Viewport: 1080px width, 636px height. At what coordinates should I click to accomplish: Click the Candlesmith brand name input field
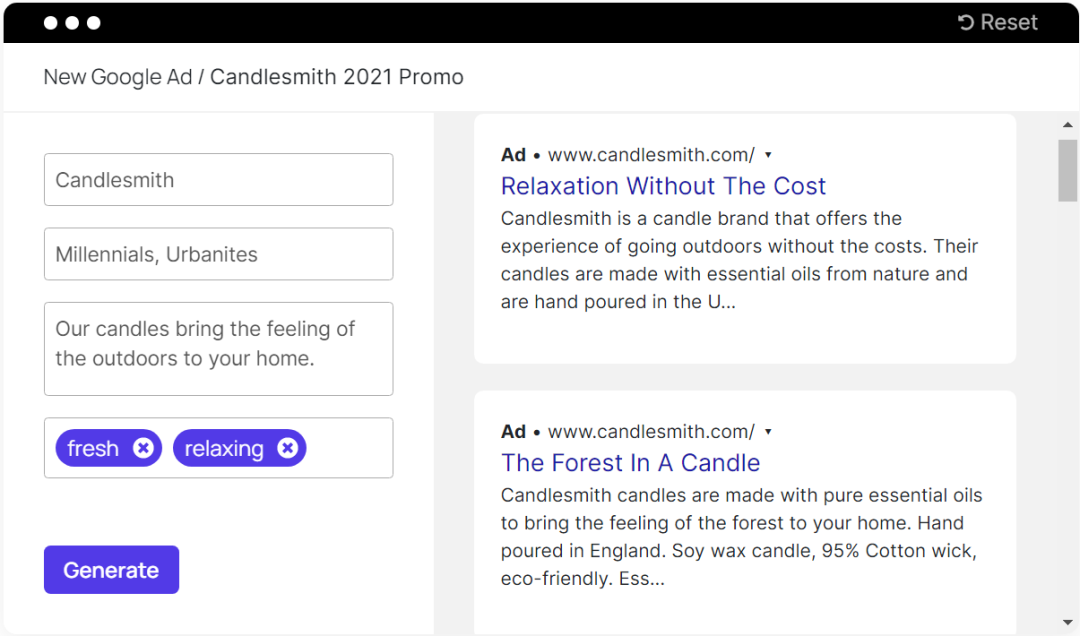coord(218,180)
